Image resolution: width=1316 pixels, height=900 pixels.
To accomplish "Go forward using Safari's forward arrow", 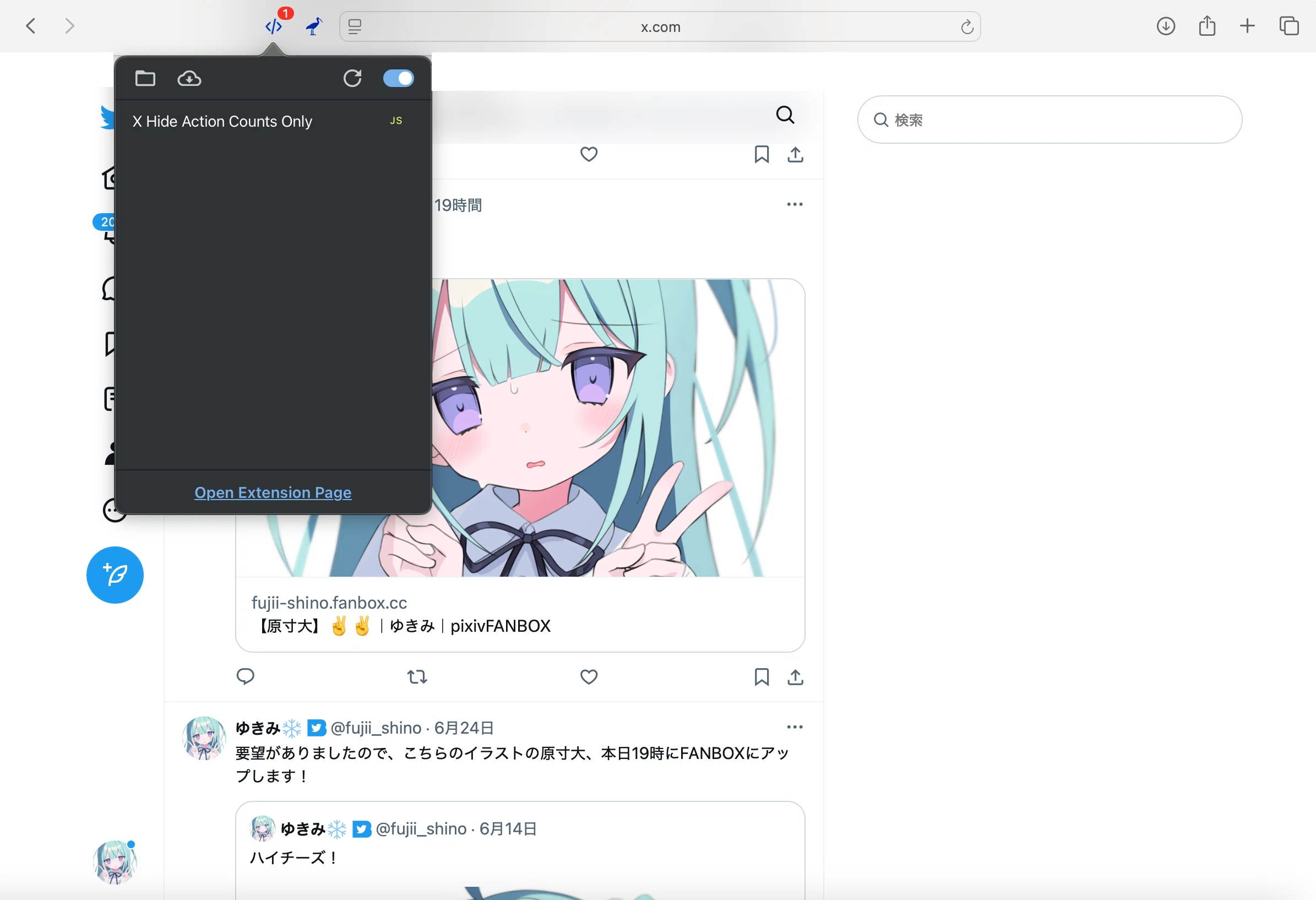I will 69,26.
